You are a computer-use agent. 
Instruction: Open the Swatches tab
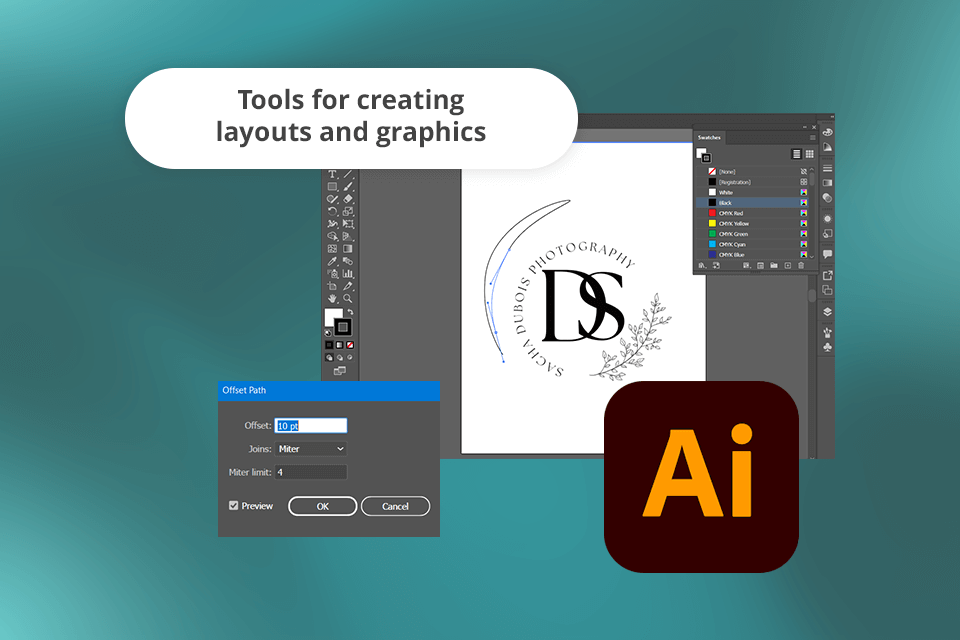pyautogui.click(x=709, y=137)
